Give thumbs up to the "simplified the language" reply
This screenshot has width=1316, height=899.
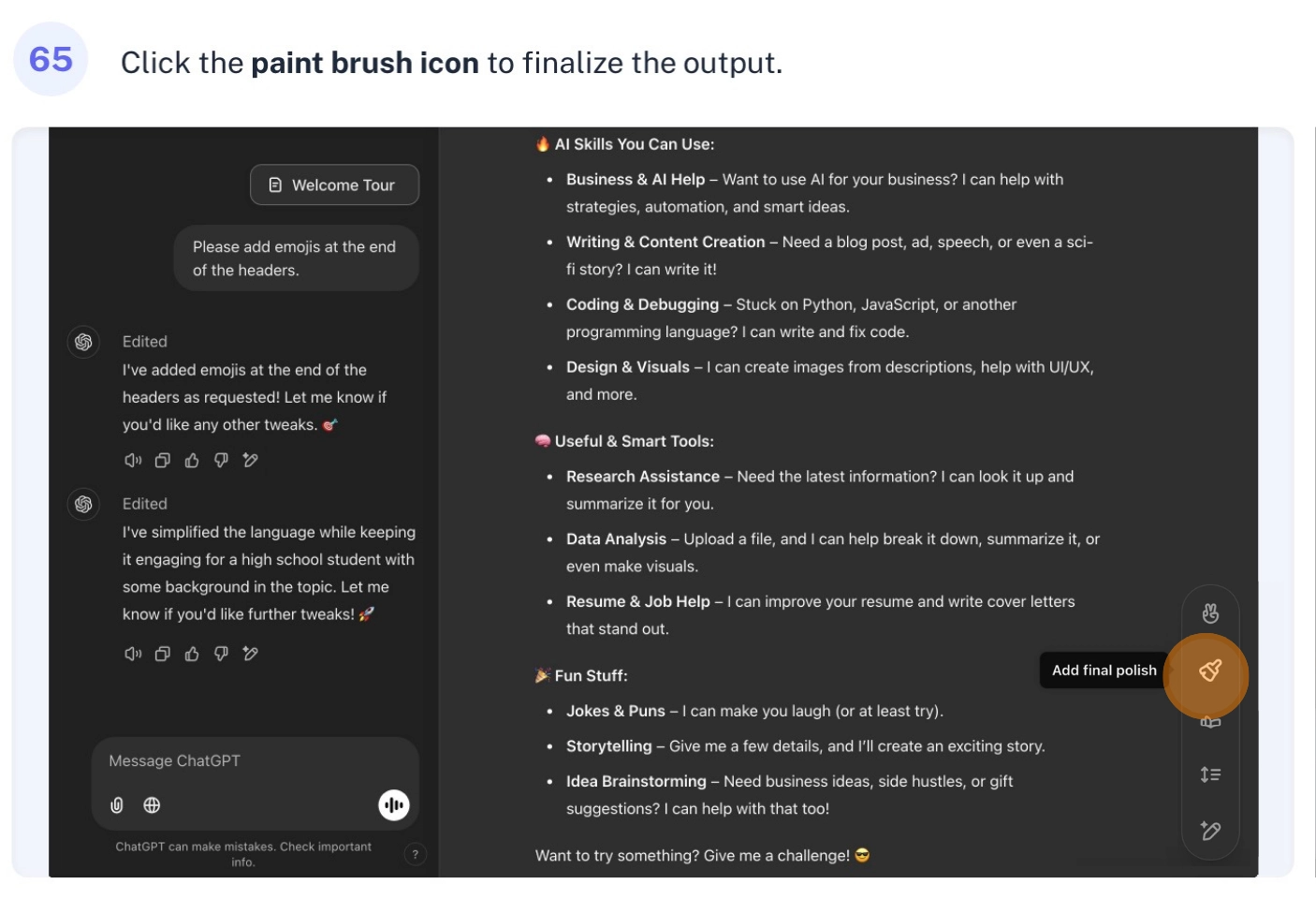[x=192, y=654]
